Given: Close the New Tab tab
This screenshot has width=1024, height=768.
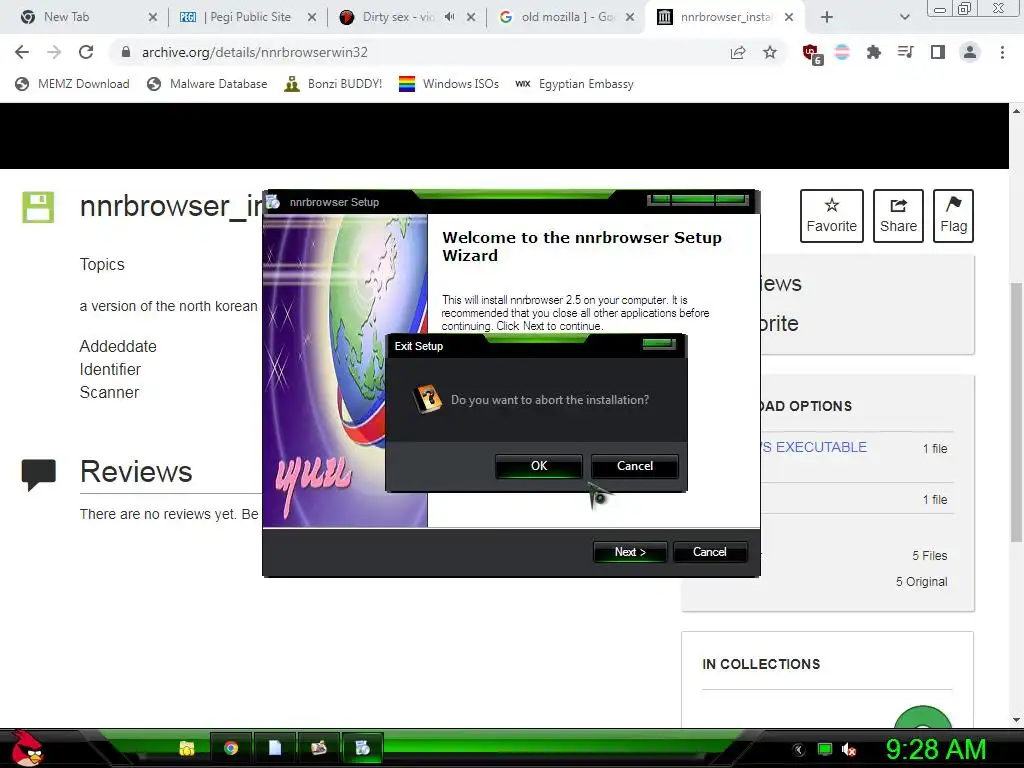Looking at the screenshot, I should point(152,17).
